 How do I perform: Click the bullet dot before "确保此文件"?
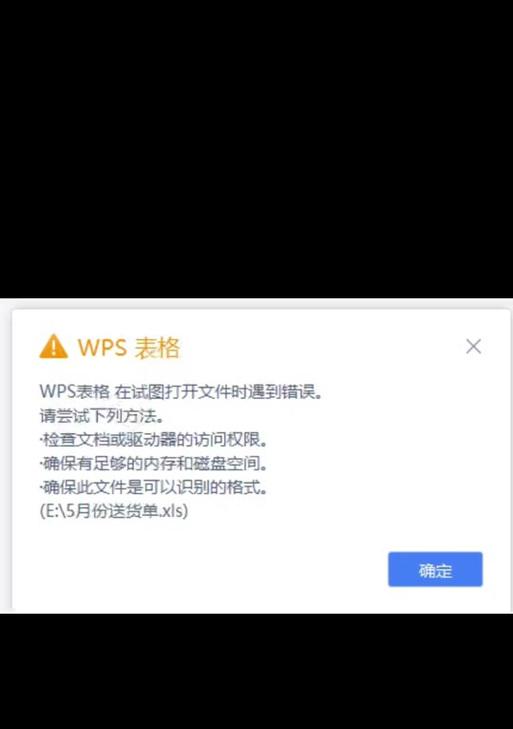point(41,487)
